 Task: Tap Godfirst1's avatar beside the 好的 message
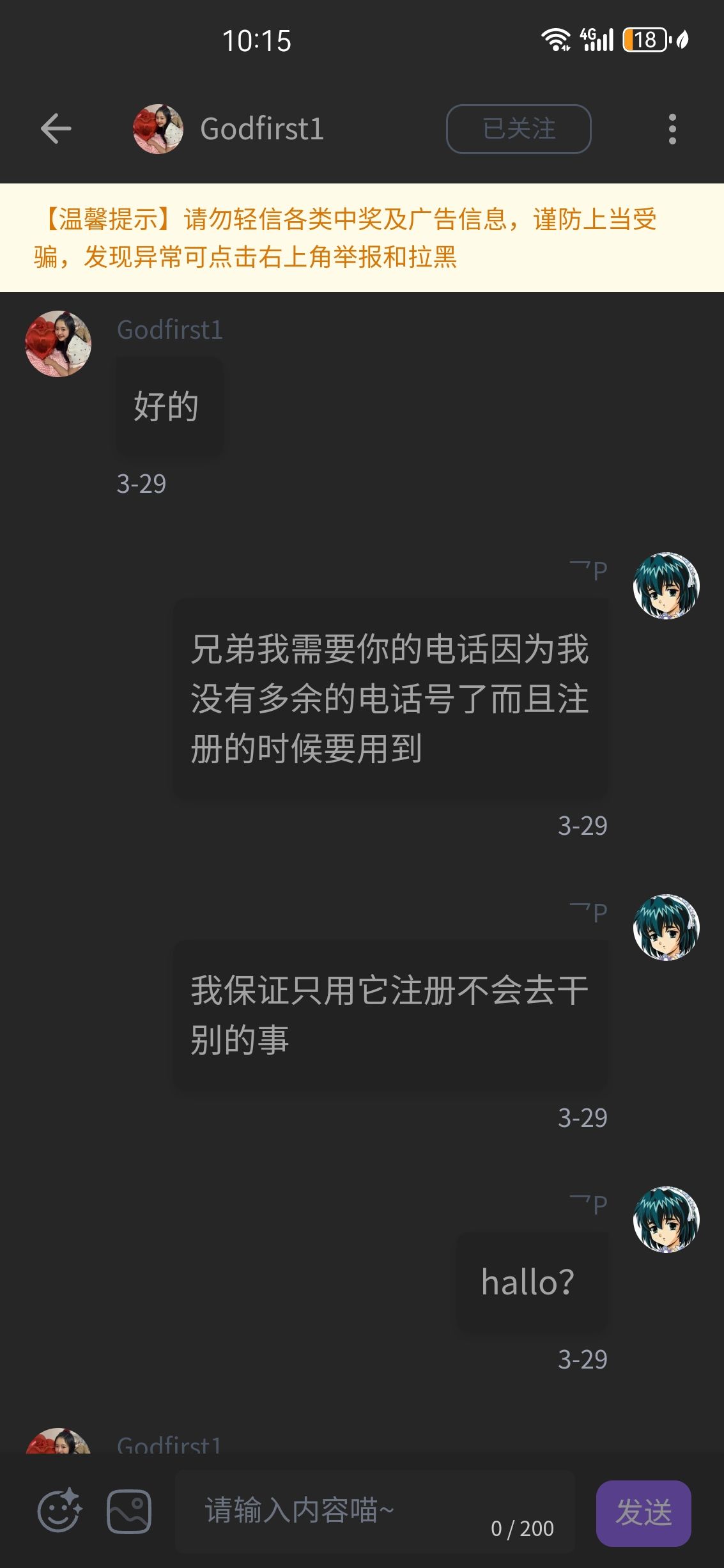[x=58, y=344]
